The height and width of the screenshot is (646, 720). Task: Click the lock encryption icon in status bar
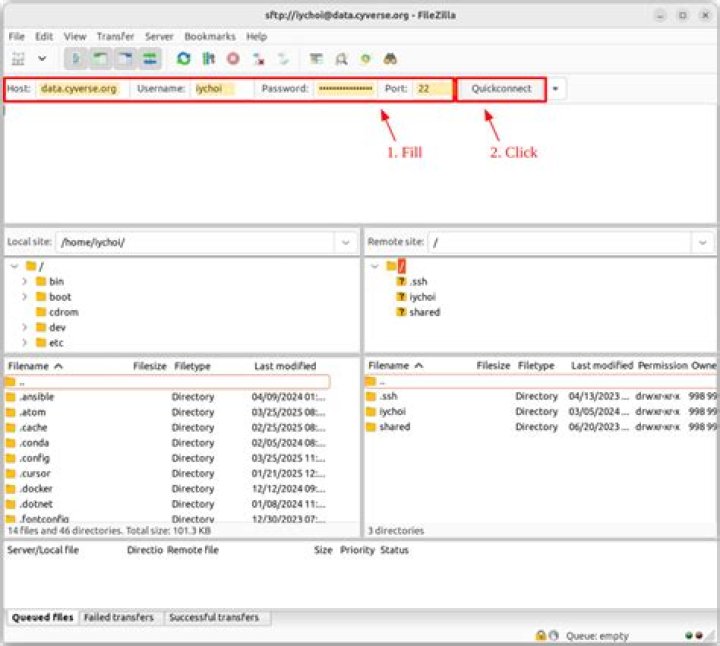[x=540, y=635]
